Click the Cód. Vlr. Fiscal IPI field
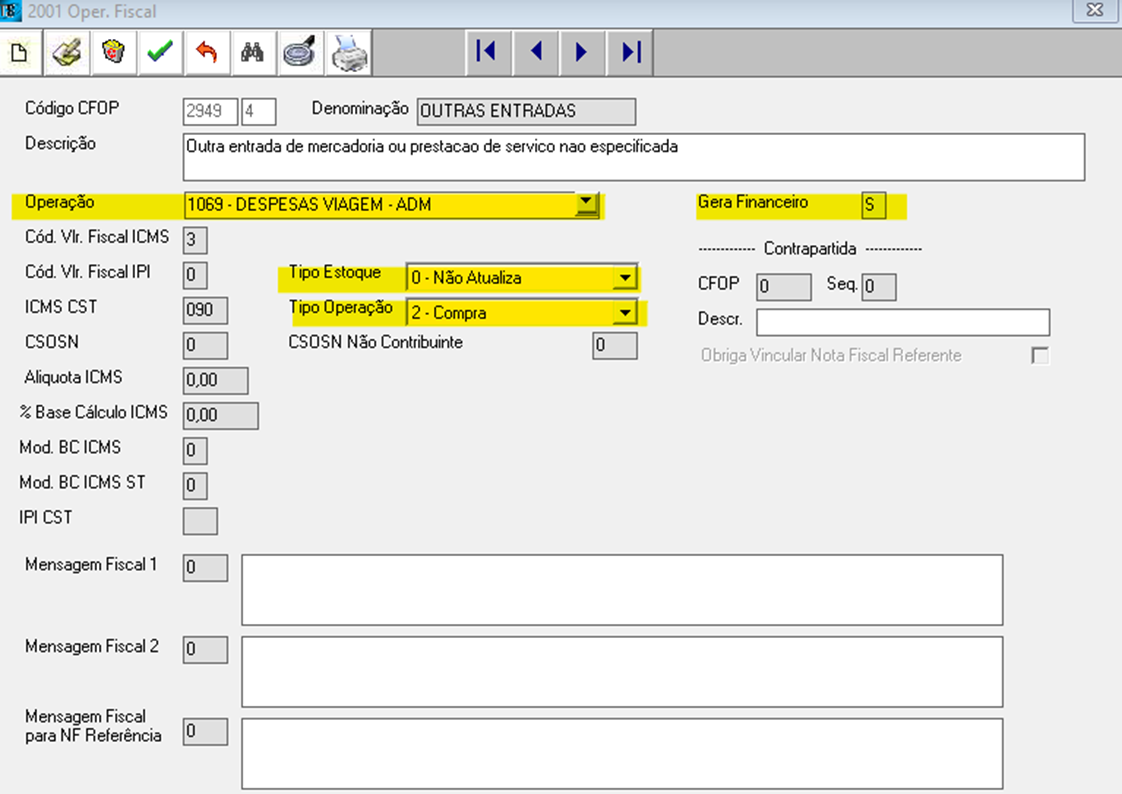 pos(195,275)
